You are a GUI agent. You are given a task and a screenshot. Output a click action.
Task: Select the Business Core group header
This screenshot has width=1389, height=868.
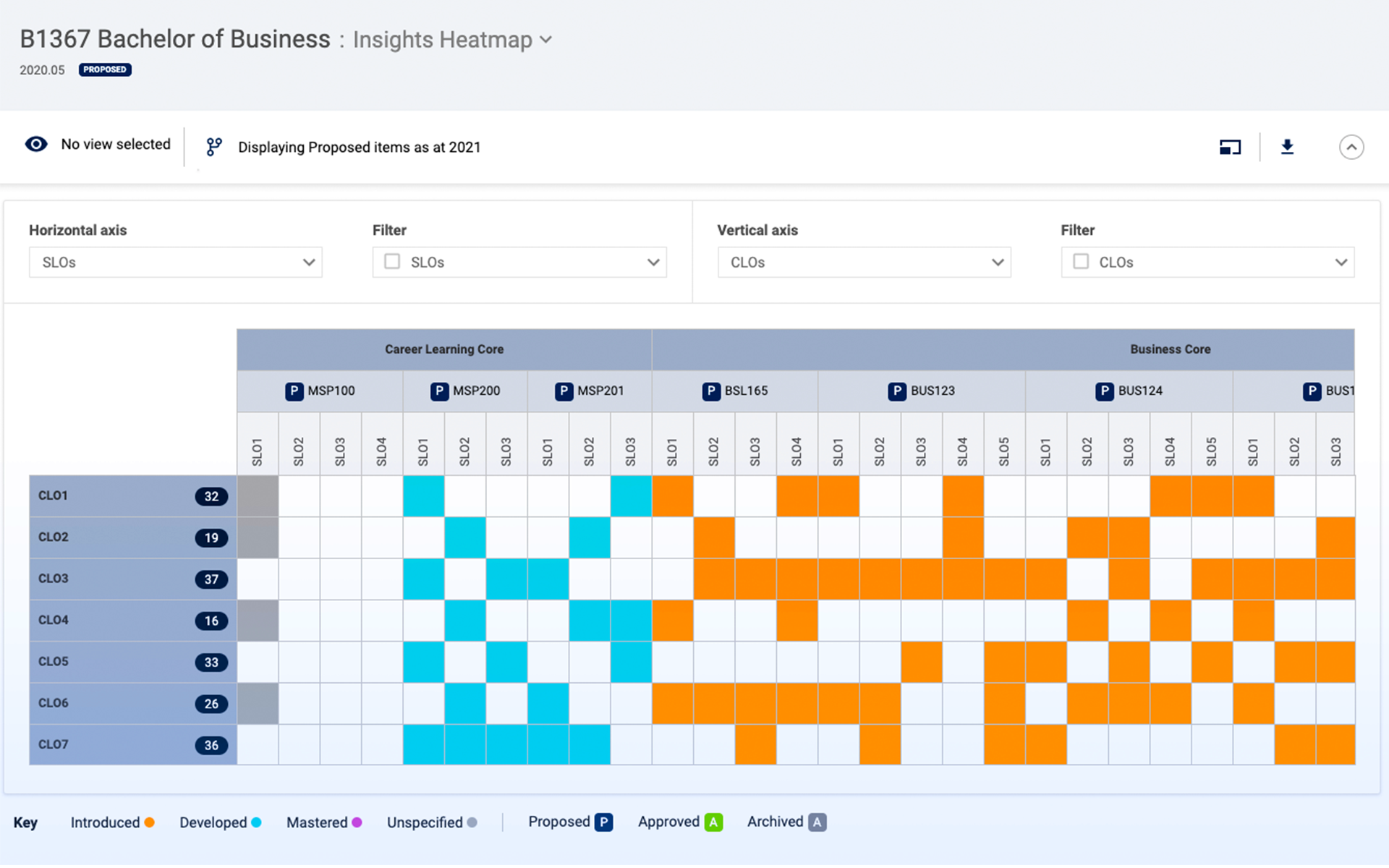[1003, 349]
